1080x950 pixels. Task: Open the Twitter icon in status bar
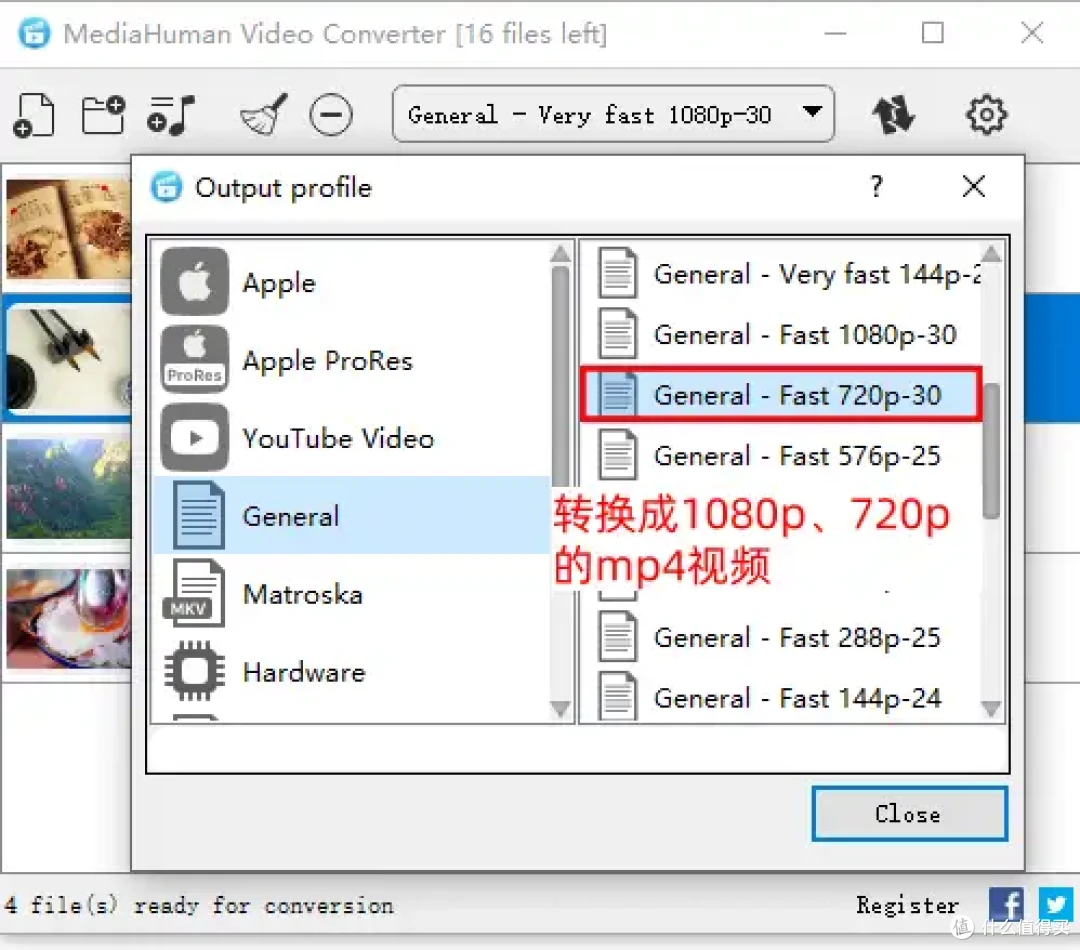click(1056, 904)
